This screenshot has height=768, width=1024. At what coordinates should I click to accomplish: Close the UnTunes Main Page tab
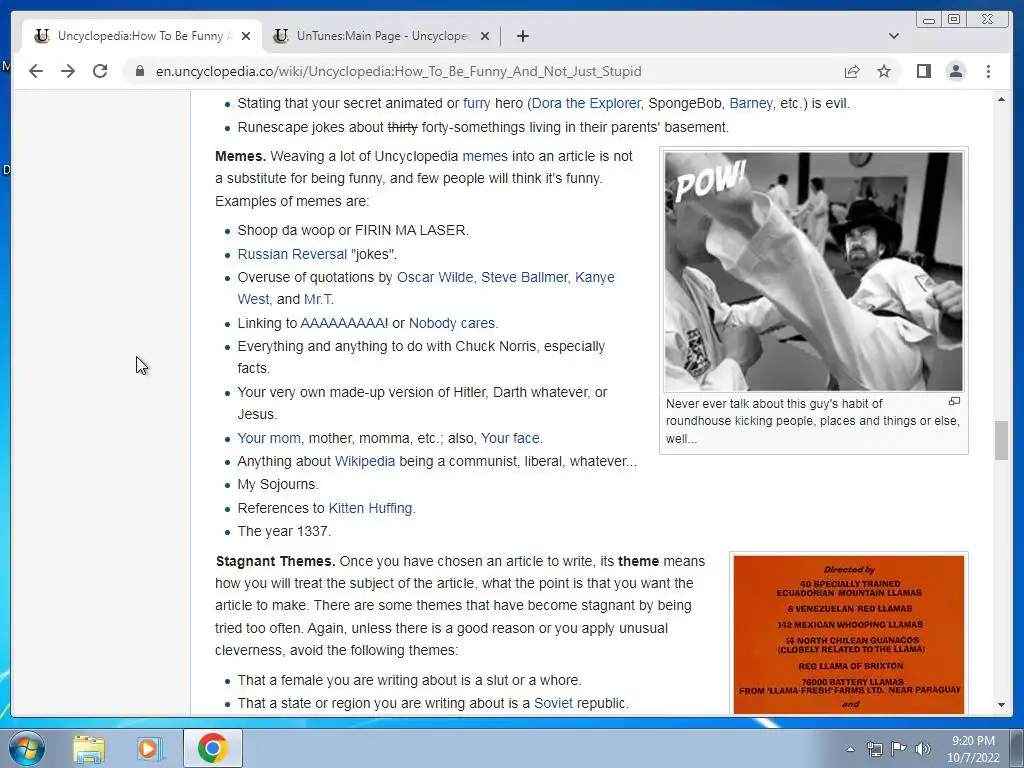485,36
